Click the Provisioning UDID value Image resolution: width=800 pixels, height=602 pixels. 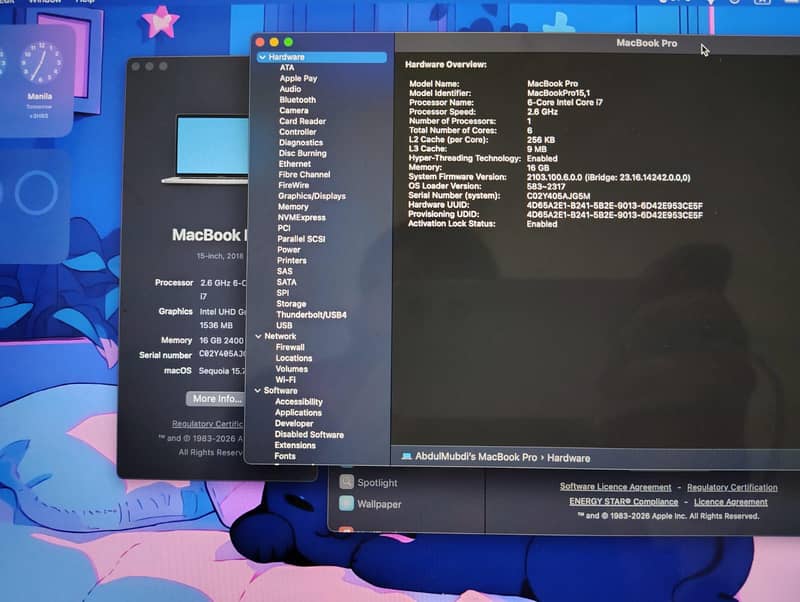(614, 215)
